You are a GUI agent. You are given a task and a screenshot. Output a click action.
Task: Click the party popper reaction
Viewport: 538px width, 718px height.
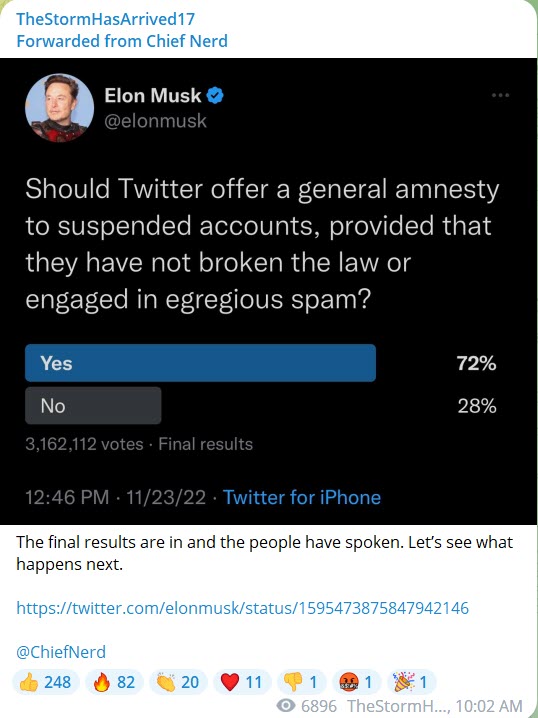pos(412,682)
